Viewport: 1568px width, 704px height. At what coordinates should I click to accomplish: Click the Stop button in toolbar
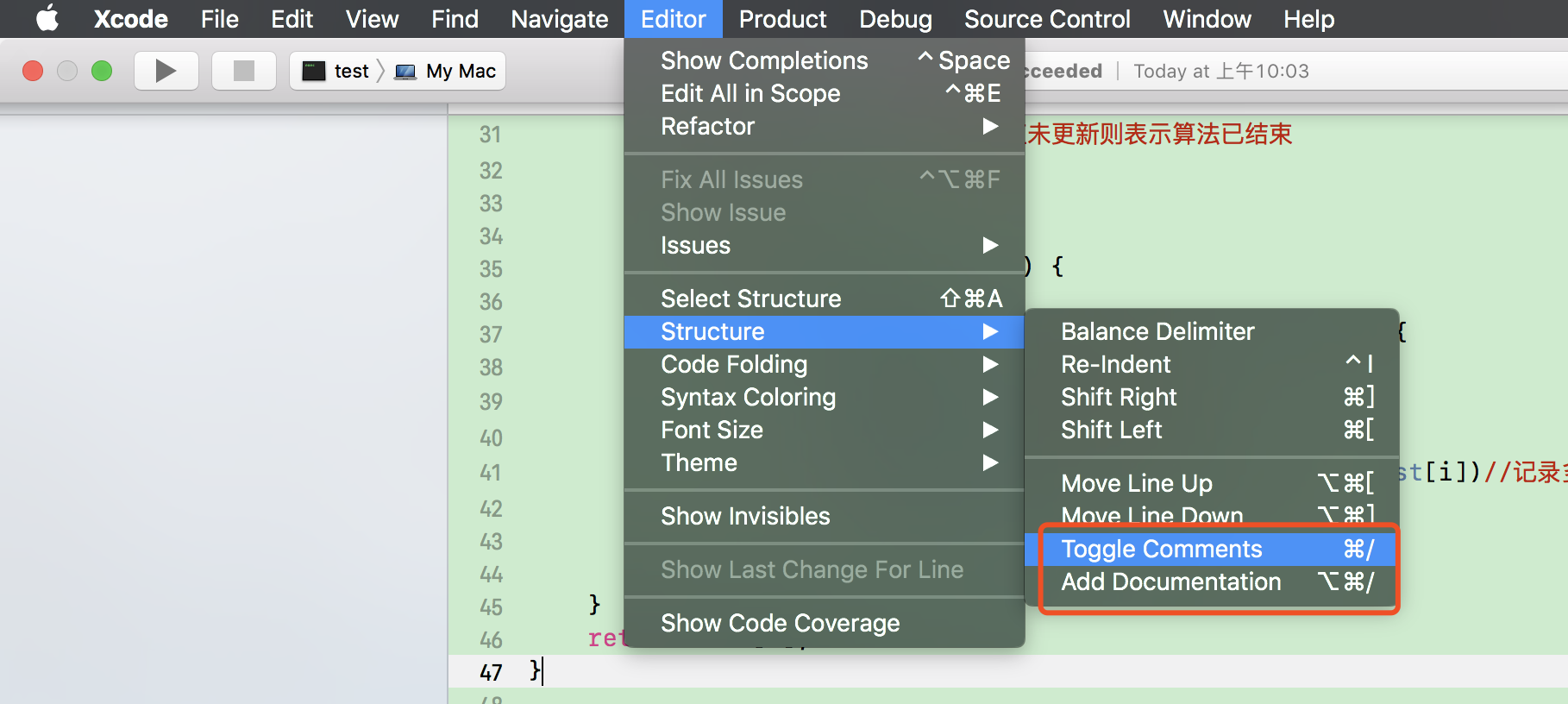tap(244, 71)
